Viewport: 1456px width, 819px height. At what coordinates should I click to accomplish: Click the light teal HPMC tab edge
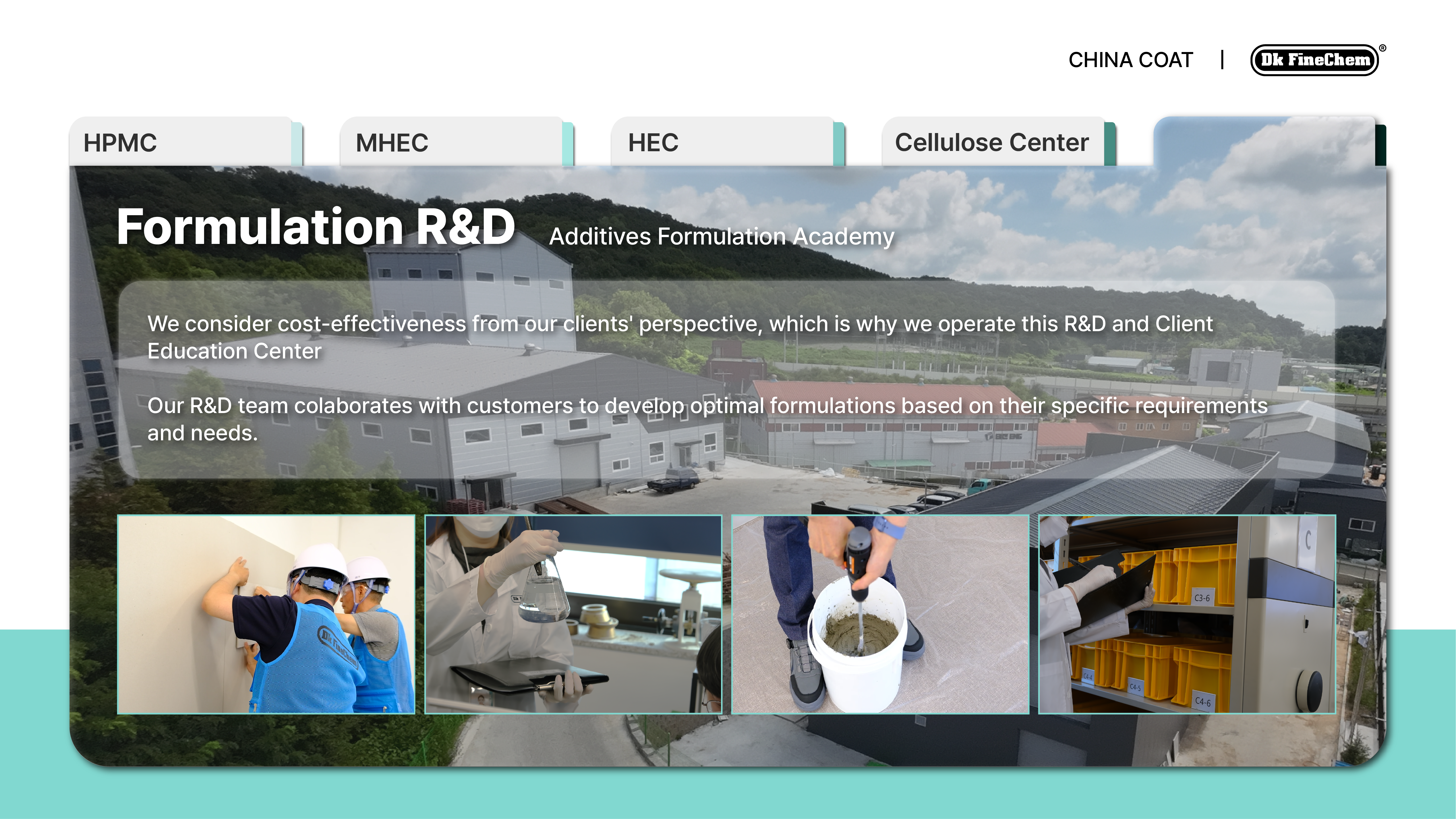pos(297,144)
